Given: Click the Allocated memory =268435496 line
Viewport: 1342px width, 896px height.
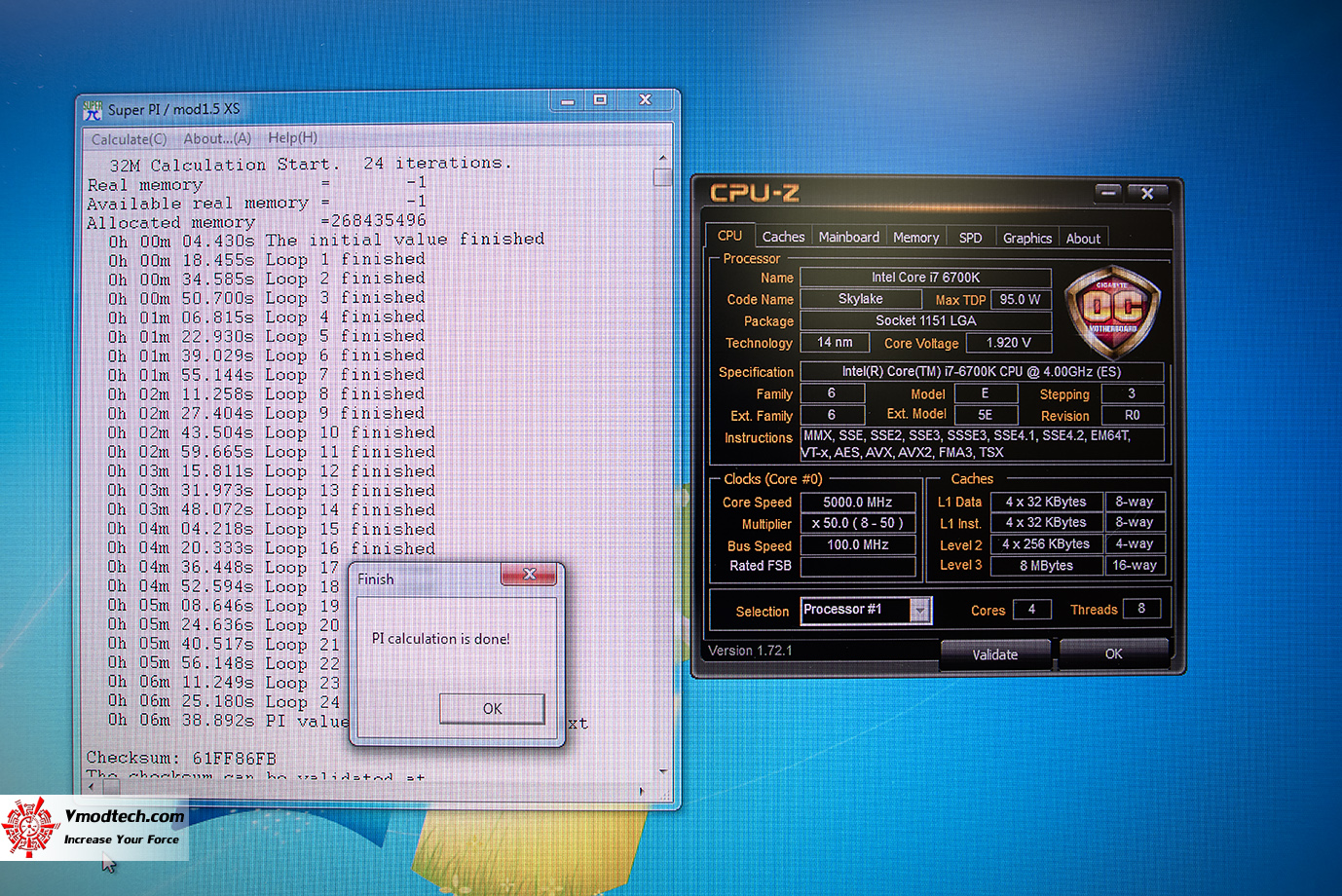Looking at the screenshot, I should [256, 221].
